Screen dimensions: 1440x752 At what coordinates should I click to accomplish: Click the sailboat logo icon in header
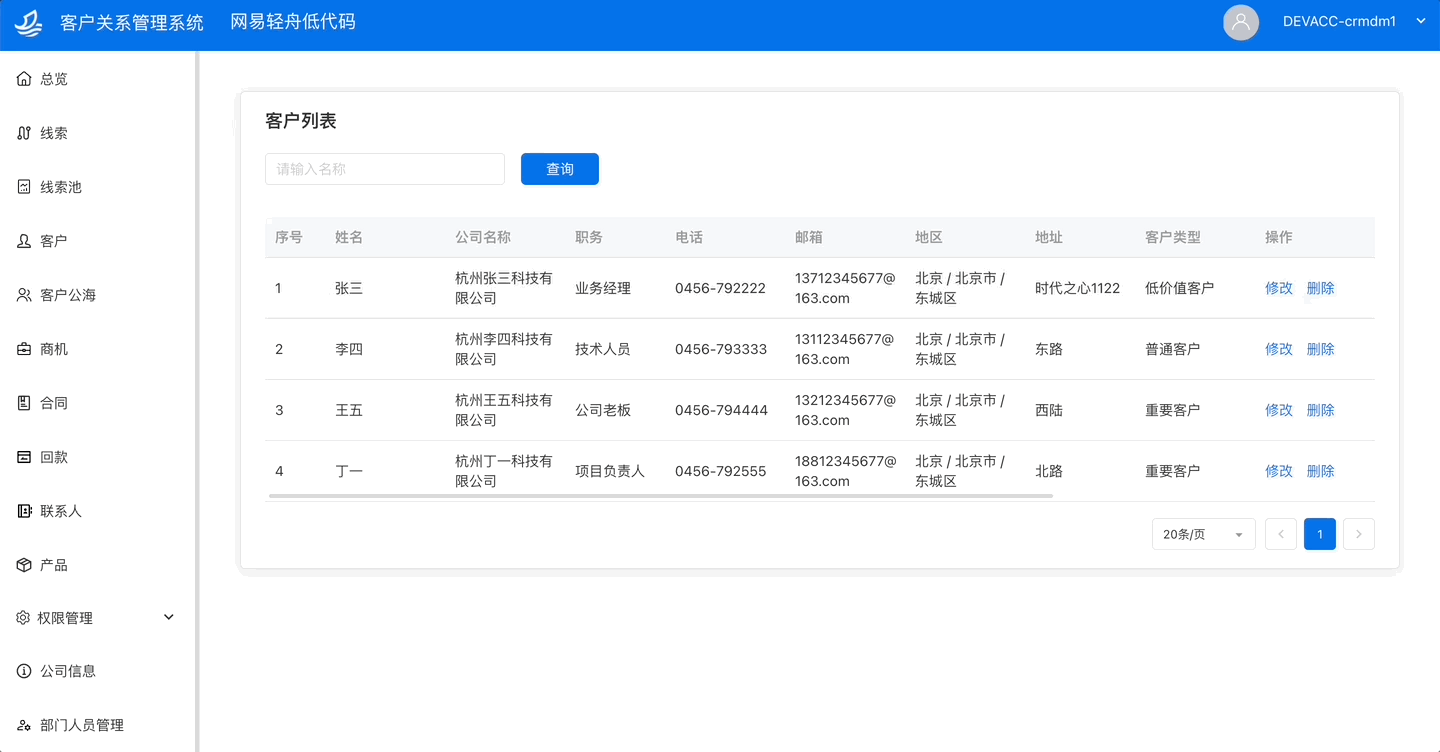[x=29, y=22]
